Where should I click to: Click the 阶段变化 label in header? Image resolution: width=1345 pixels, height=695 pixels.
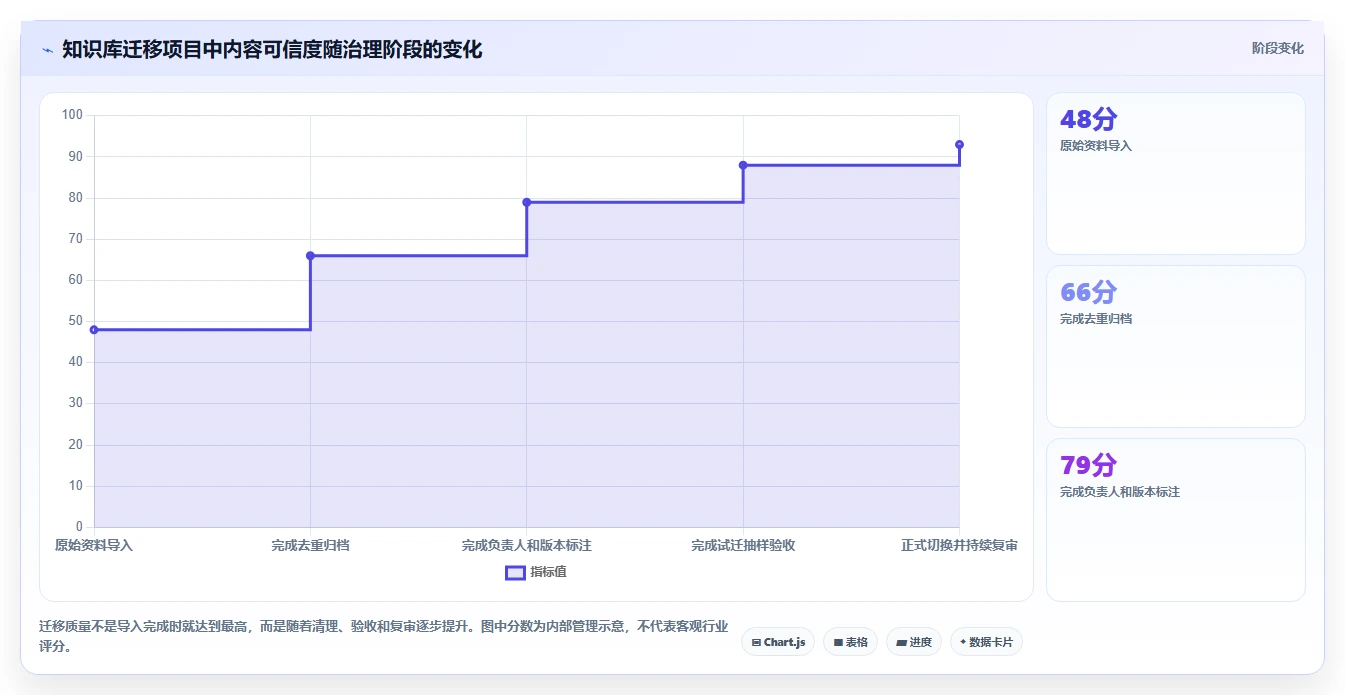point(1277,48)
